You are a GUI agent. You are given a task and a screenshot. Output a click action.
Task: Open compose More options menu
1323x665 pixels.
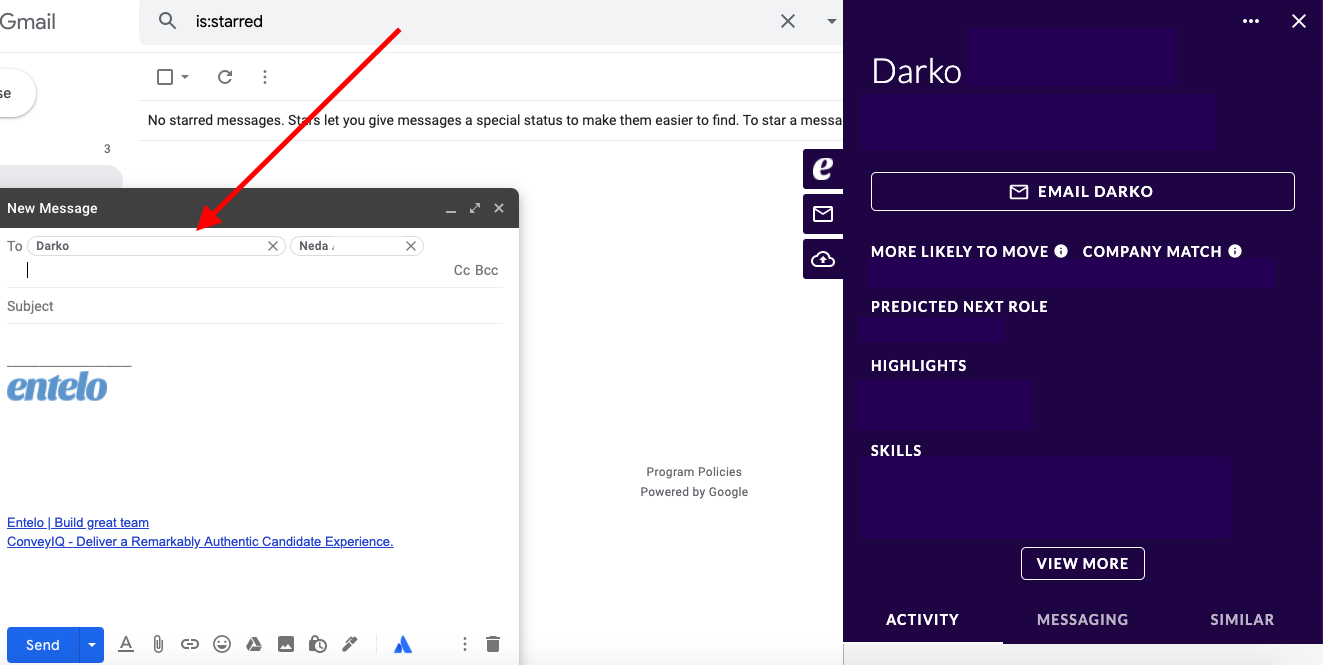click(464, 645)
